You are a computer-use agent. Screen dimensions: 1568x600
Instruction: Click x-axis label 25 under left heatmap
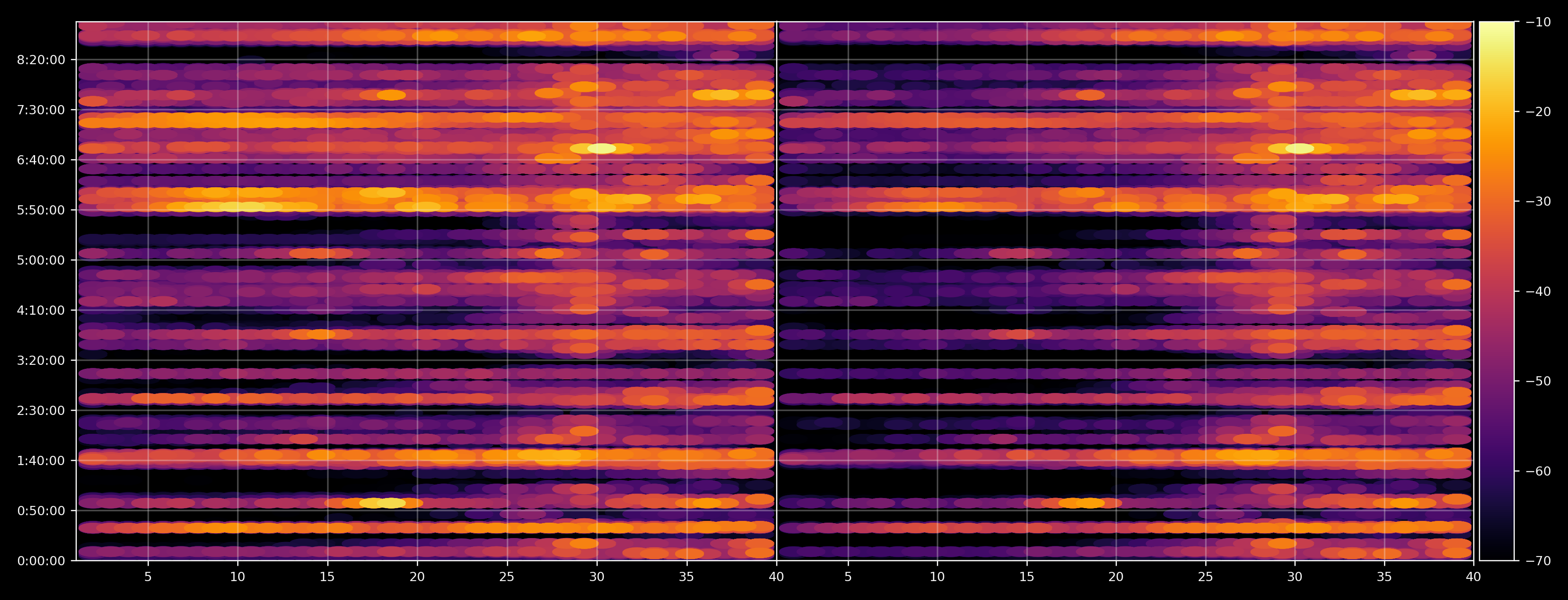point(506,577)
